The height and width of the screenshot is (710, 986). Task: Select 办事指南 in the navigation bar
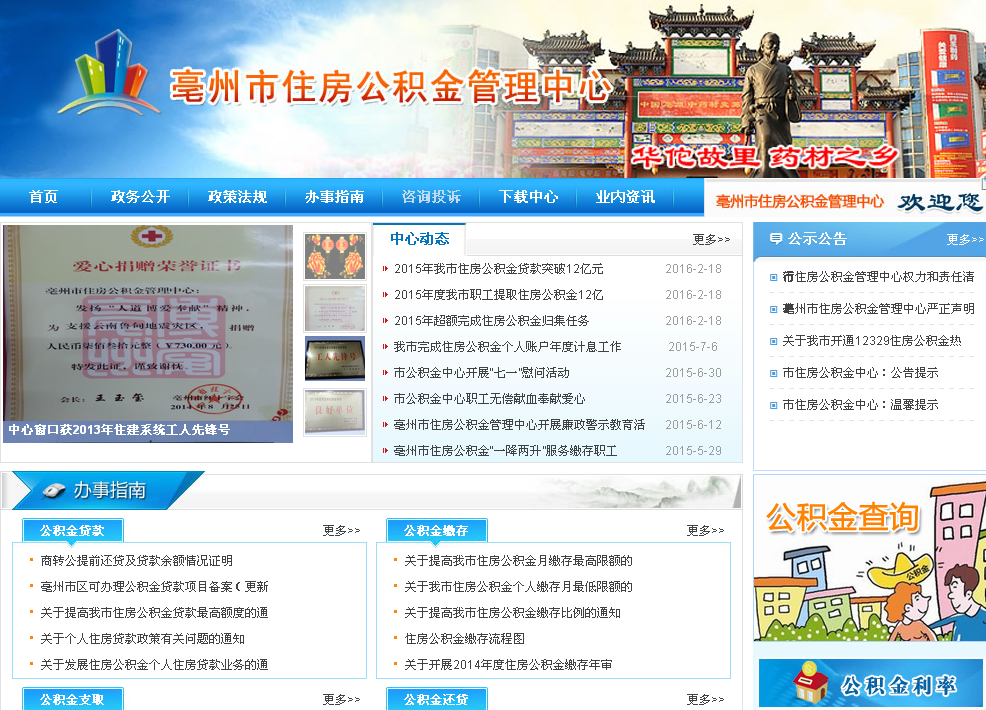335,197
